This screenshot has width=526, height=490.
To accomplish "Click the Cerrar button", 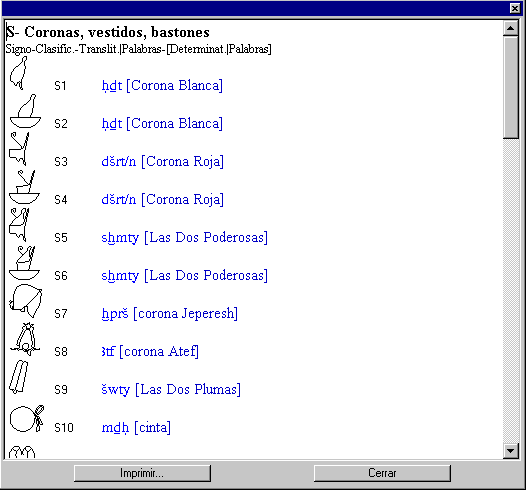I will click(382, 473).
